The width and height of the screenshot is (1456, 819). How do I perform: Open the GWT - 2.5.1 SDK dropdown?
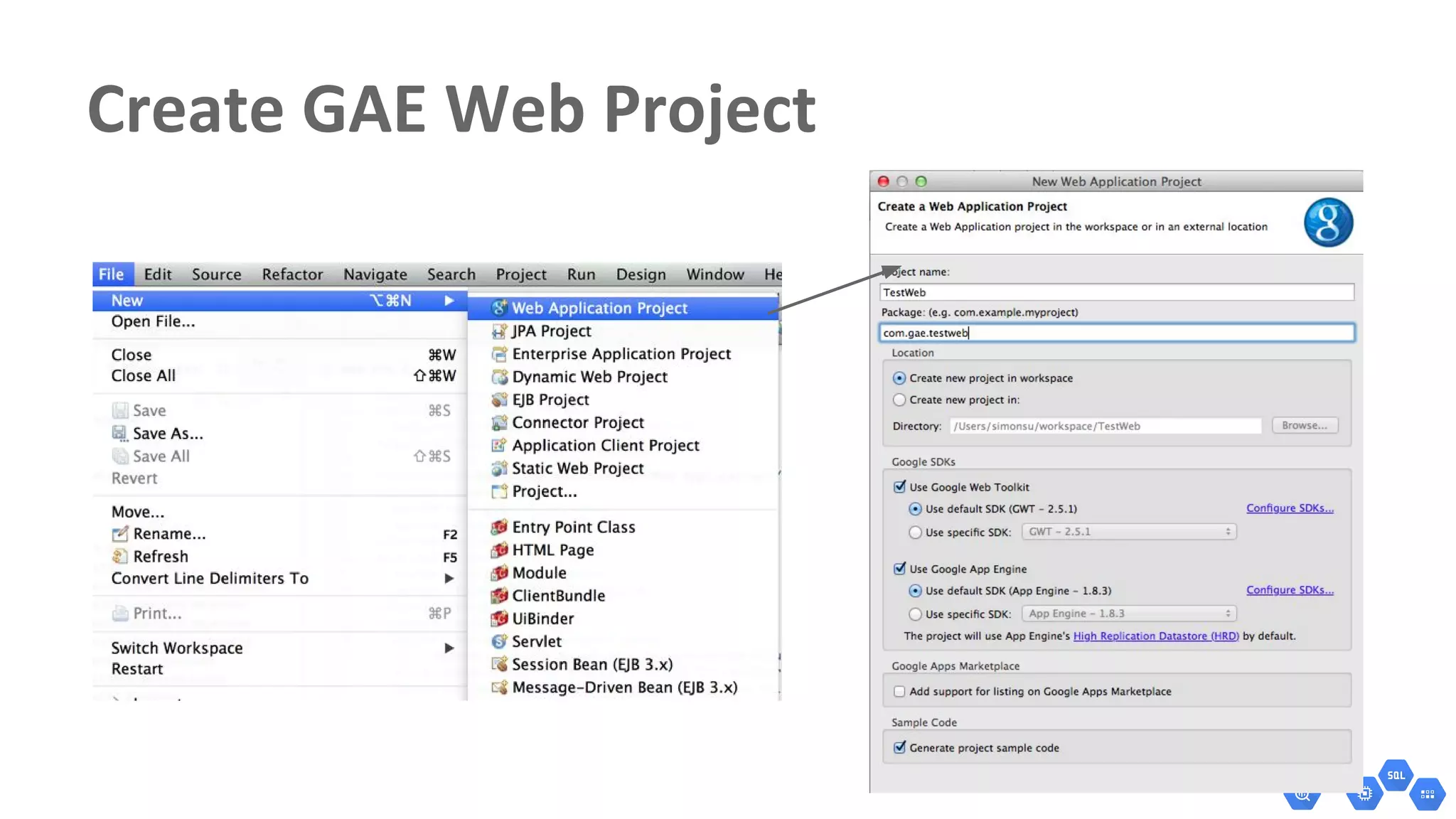(x=1129, y=532)
